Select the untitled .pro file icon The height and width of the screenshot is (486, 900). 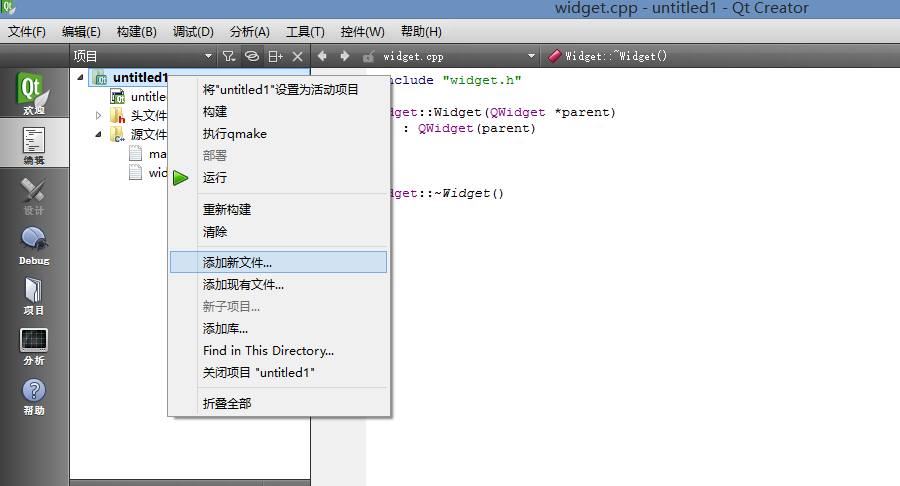[x=118, y=96]
